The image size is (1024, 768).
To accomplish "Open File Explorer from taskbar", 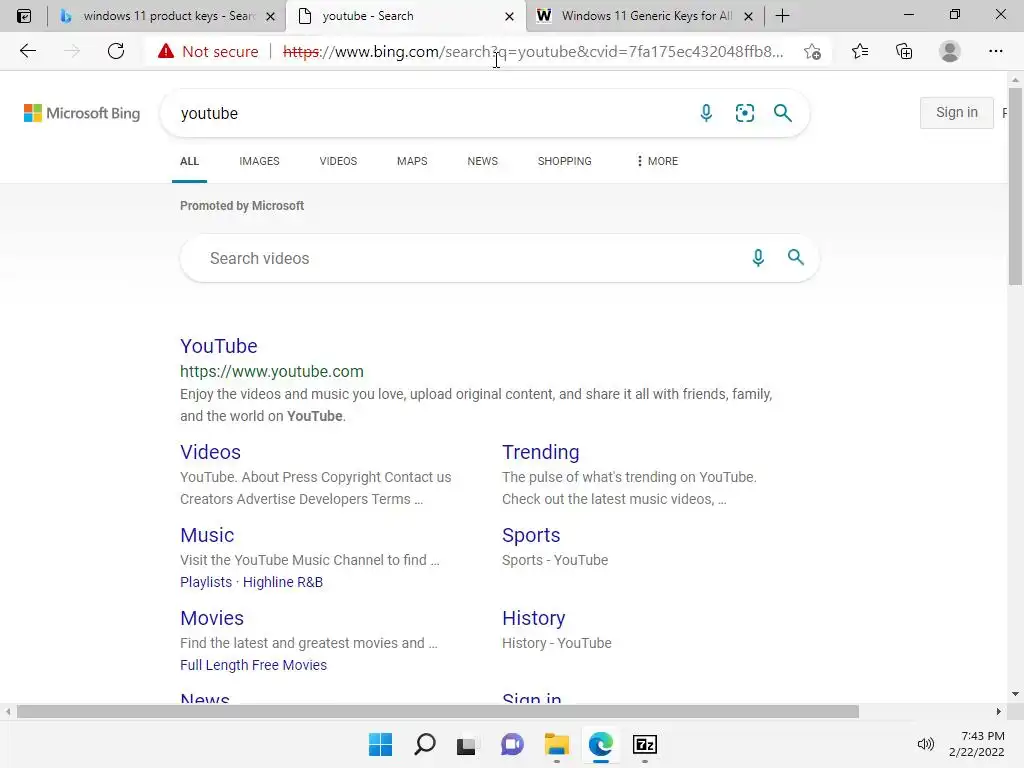I will tap(556, 744).
